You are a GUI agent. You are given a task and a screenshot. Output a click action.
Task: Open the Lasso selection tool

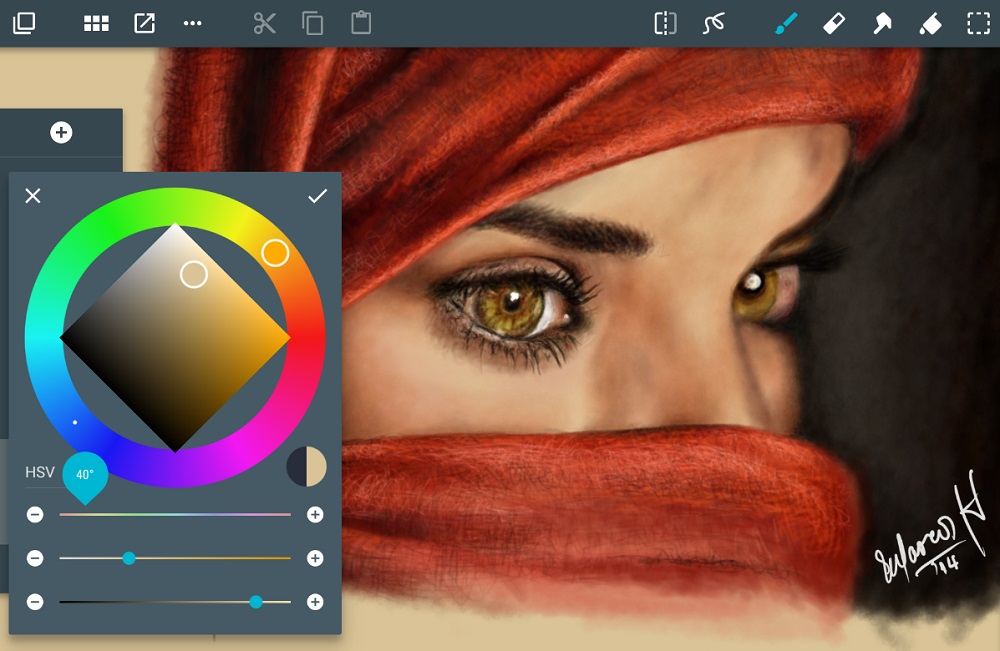tap(714, 23)
